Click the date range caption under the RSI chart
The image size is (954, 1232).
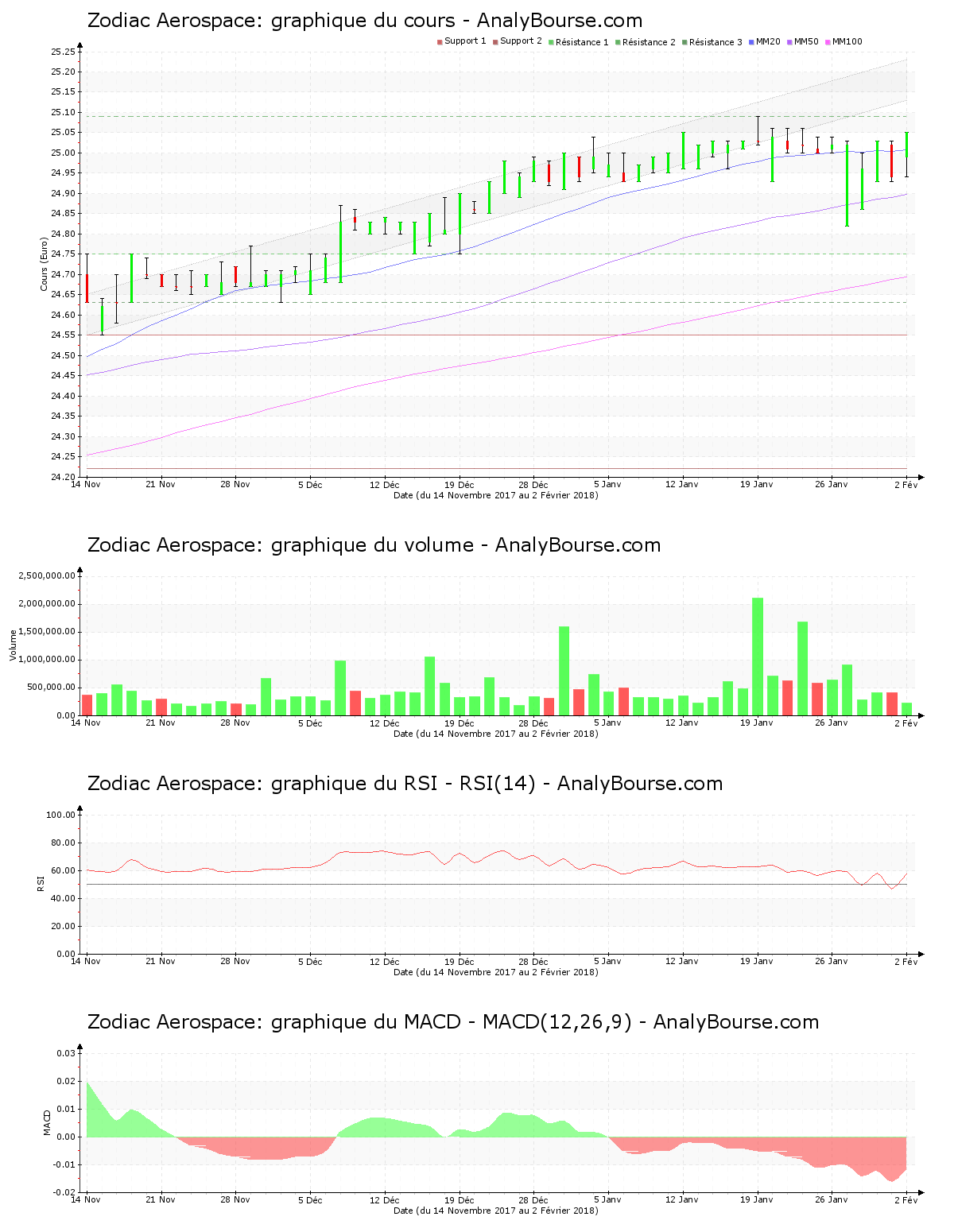click(x=496, y=972)
